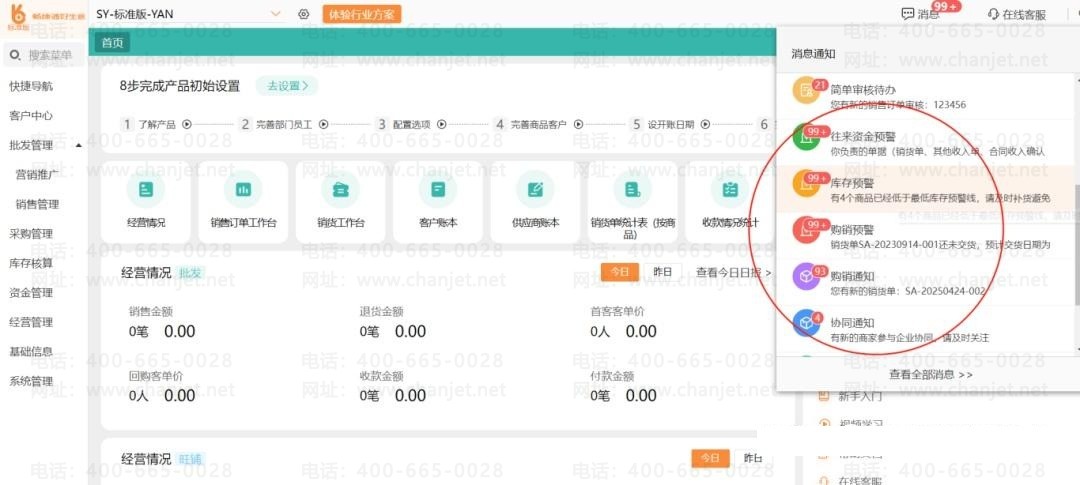
Task: Open message 有新的商家参与企业协同
Action: [x=910, y=338]
